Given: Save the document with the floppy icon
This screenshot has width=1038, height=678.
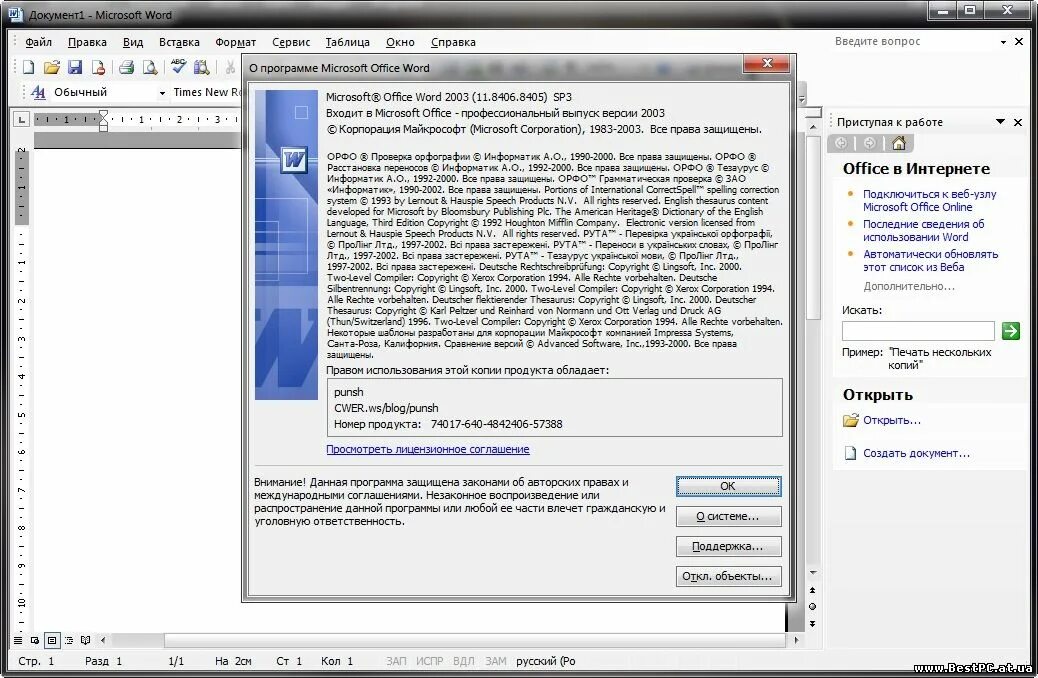Looking at the screenshot, I should [x=75, y=67].
